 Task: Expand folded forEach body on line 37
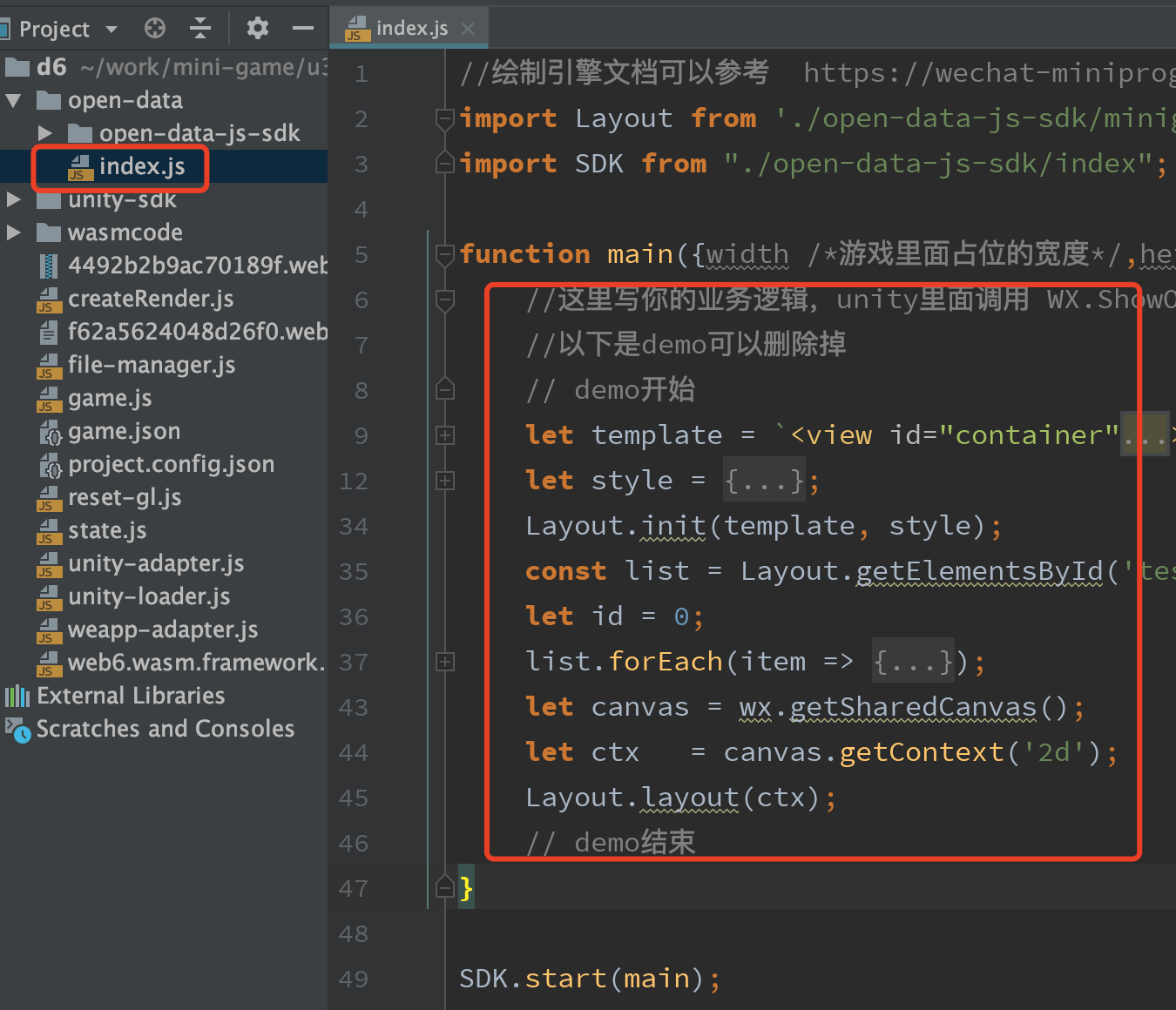pos(445,662)
